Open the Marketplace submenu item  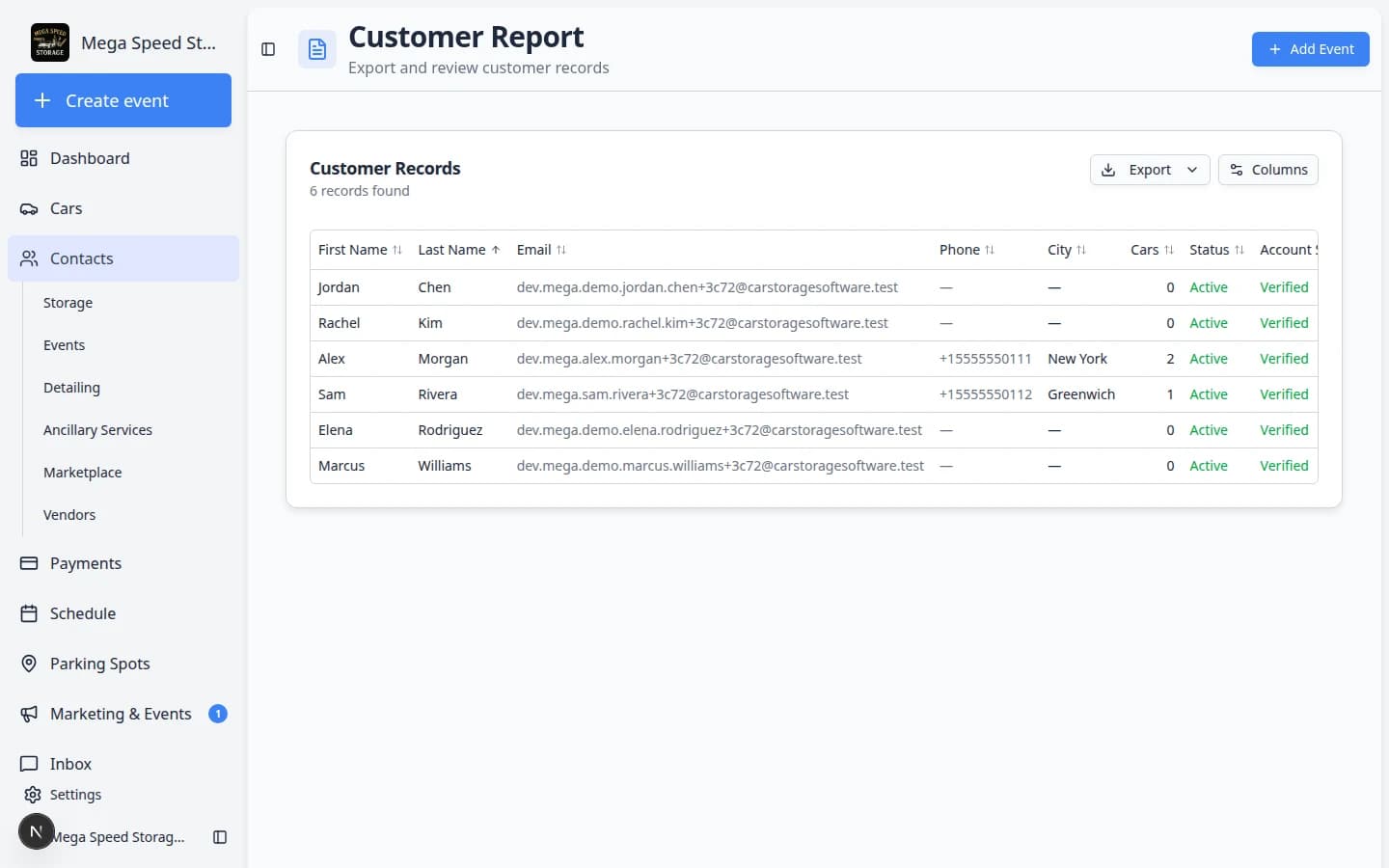pos(82,473)
